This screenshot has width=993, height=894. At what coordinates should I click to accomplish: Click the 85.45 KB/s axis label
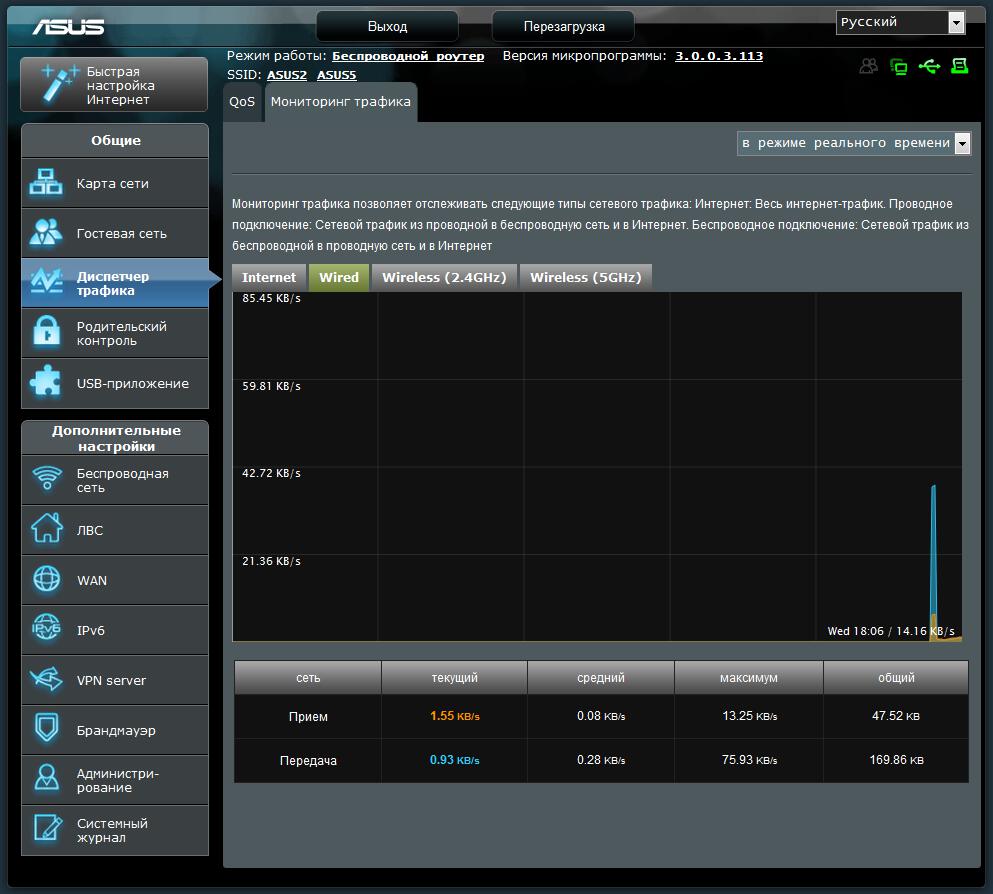(271, 298)
